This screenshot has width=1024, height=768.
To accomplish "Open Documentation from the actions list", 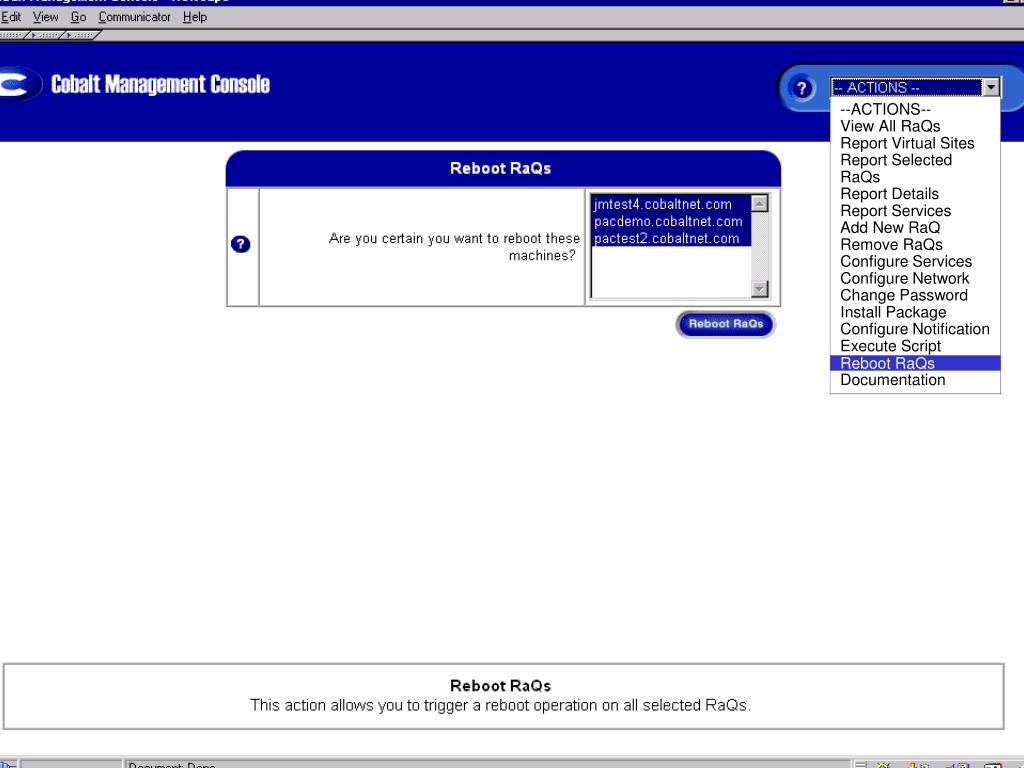I will pyautogui.click(x=915, y=380).
